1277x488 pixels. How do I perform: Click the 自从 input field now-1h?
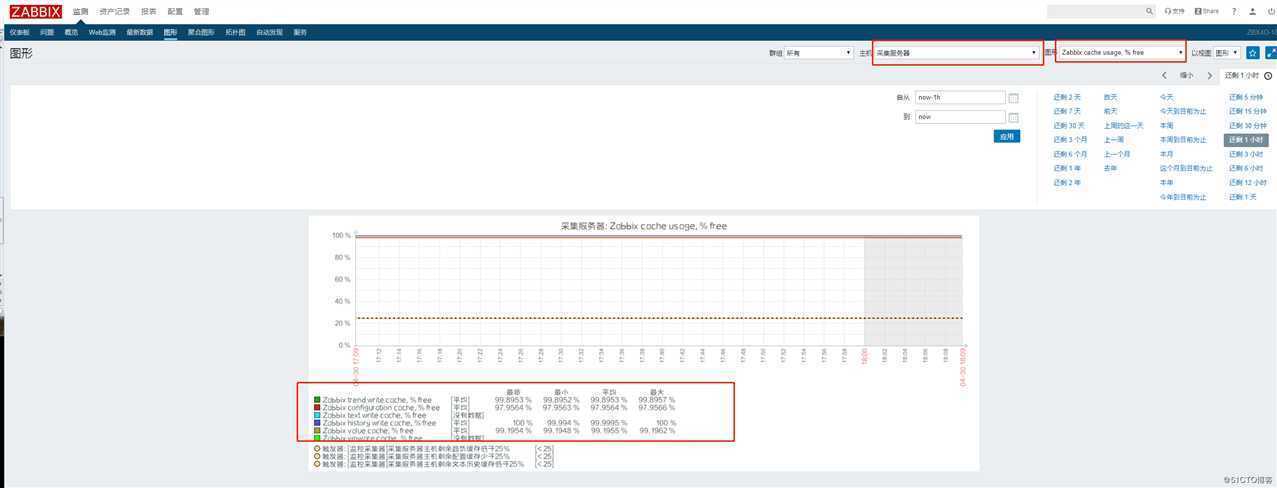click(960, 98)
